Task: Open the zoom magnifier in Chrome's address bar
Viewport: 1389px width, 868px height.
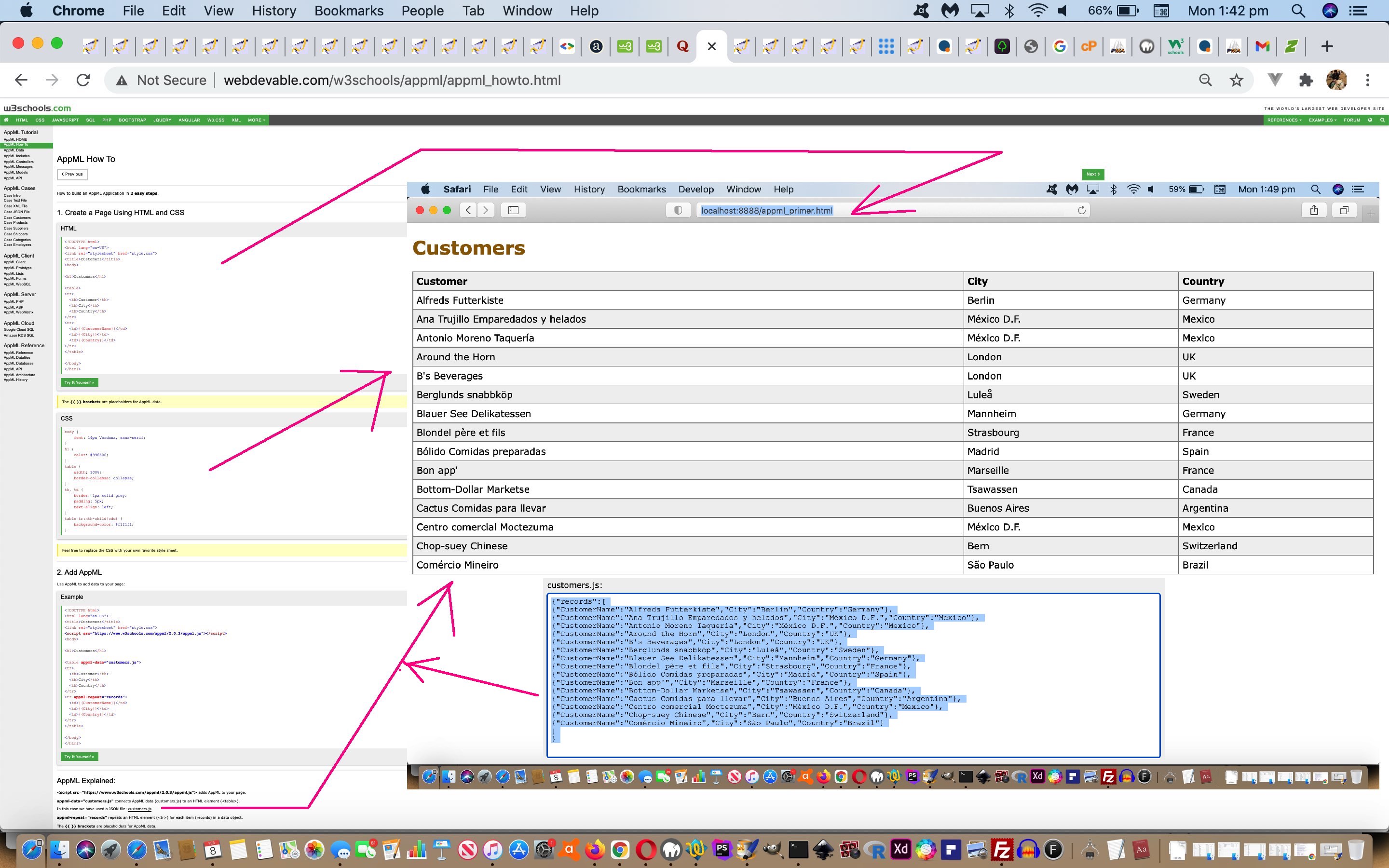Action: [1205, 81]
